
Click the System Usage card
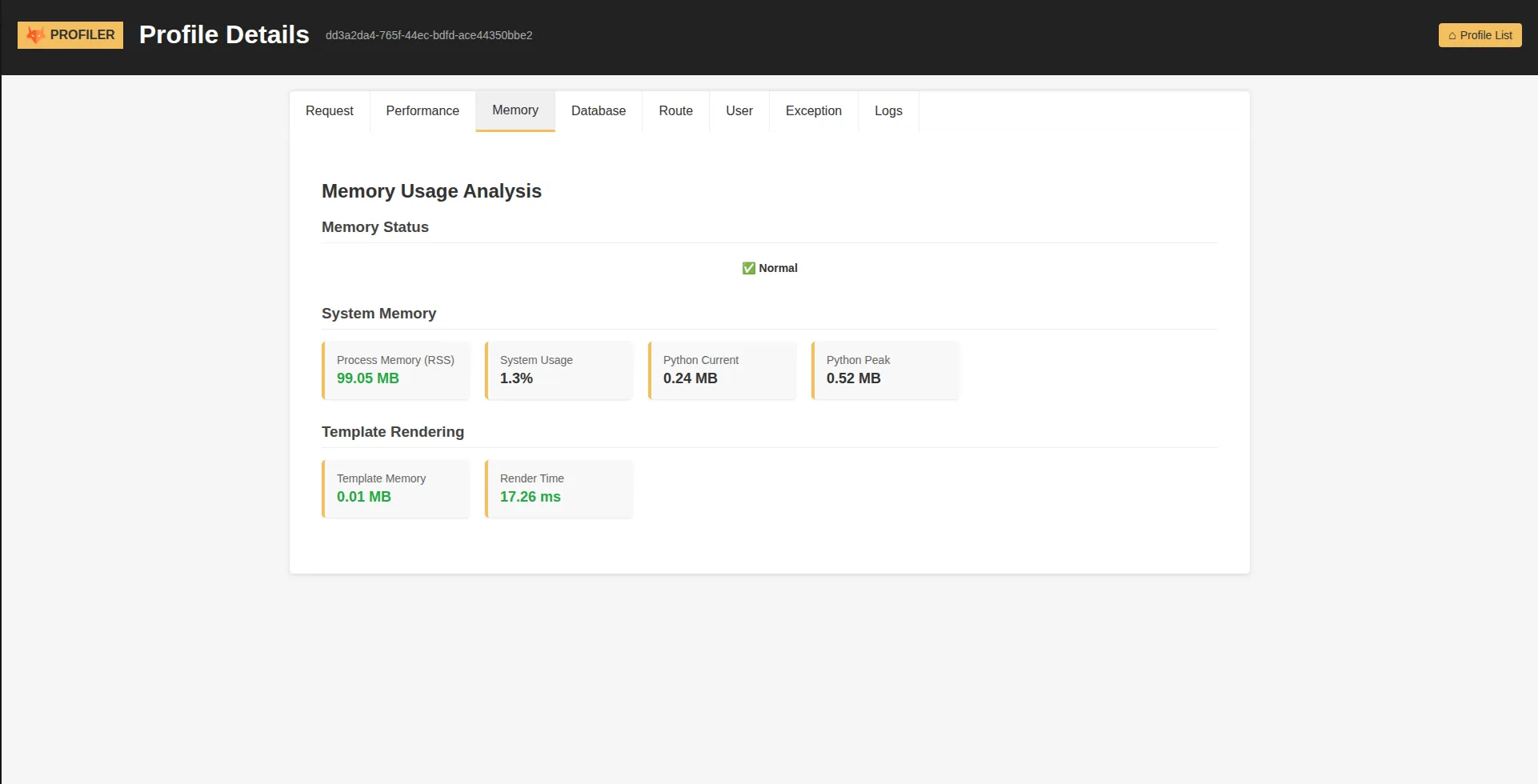tap(559, 370)
